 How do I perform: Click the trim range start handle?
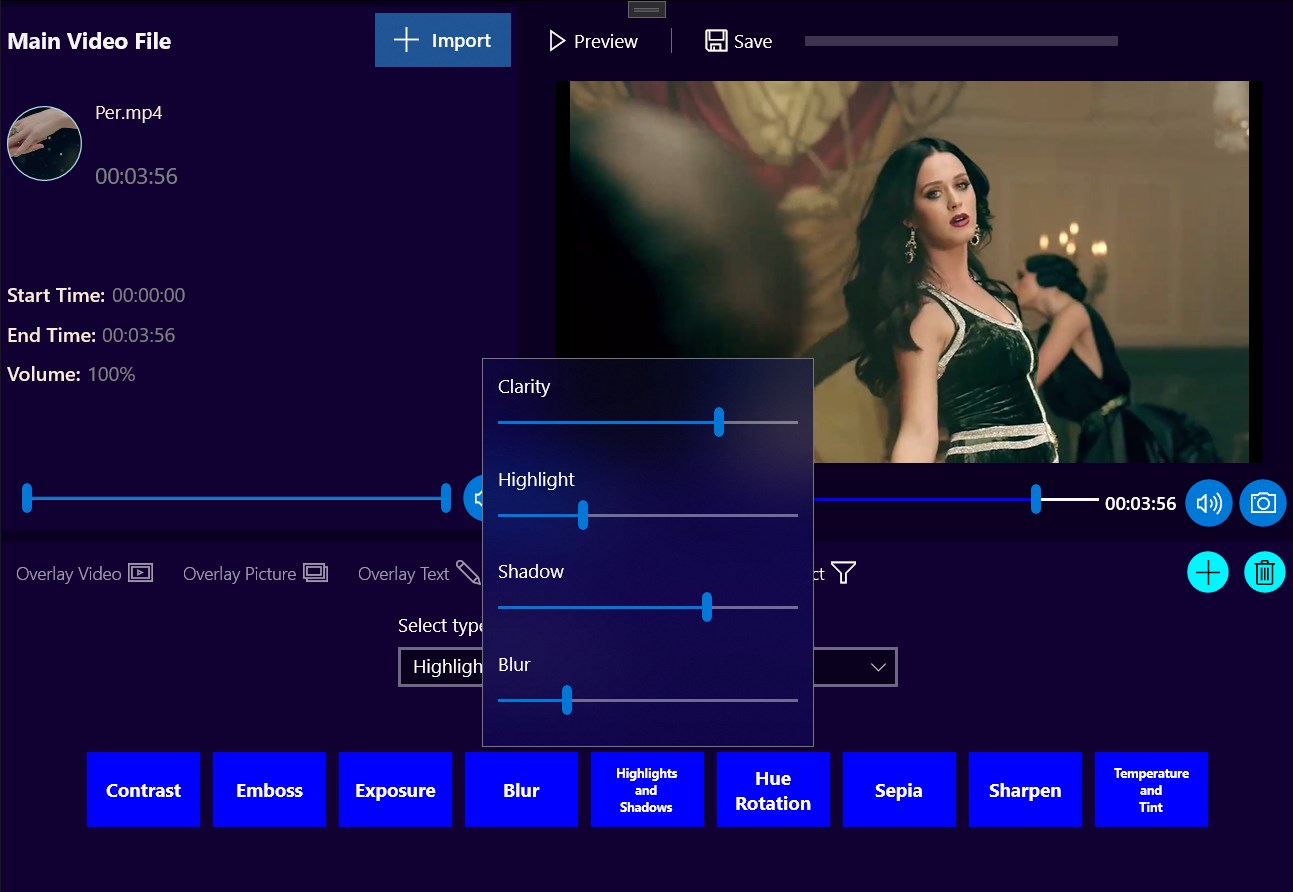27,498
